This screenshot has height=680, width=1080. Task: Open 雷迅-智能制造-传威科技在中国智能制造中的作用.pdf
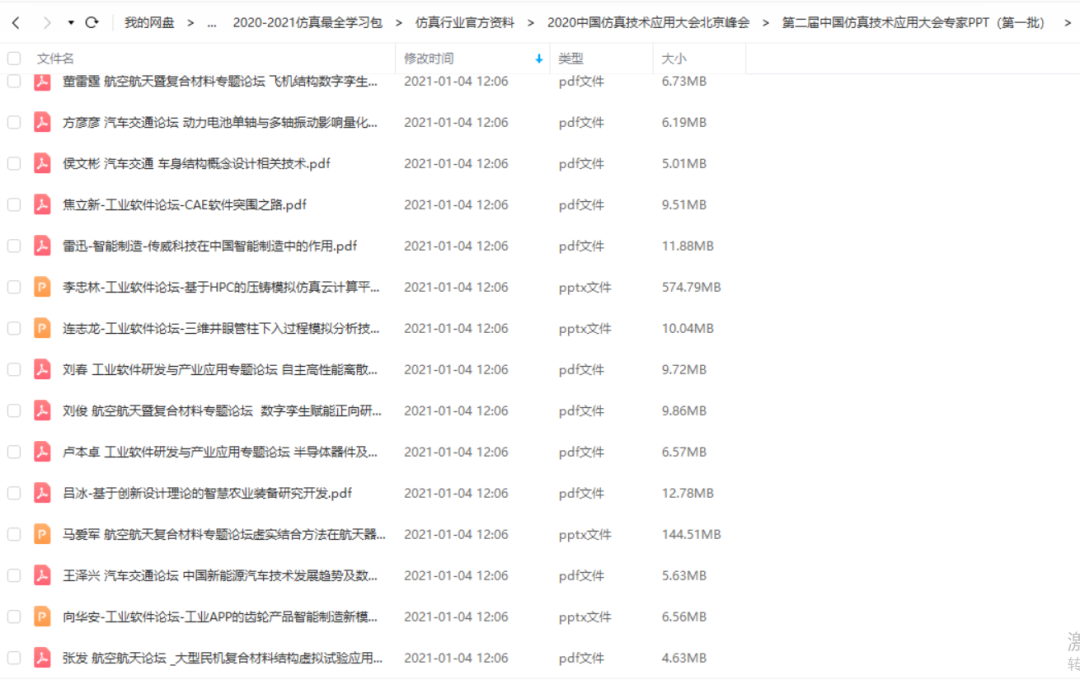pyautogui.click(x=209, y=246)
